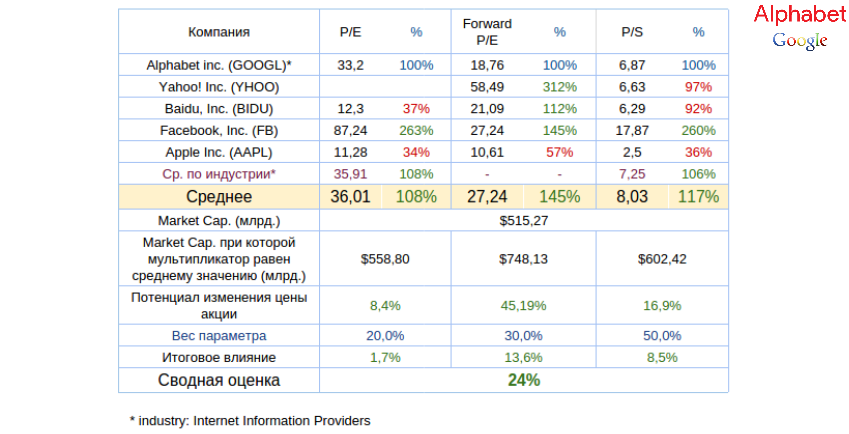Image resolution: width=849 pixels, height=434 pixels.
Task: Select the 'Yahoo! Inc. (YHOO)' row label
Action: coord(219,87)
